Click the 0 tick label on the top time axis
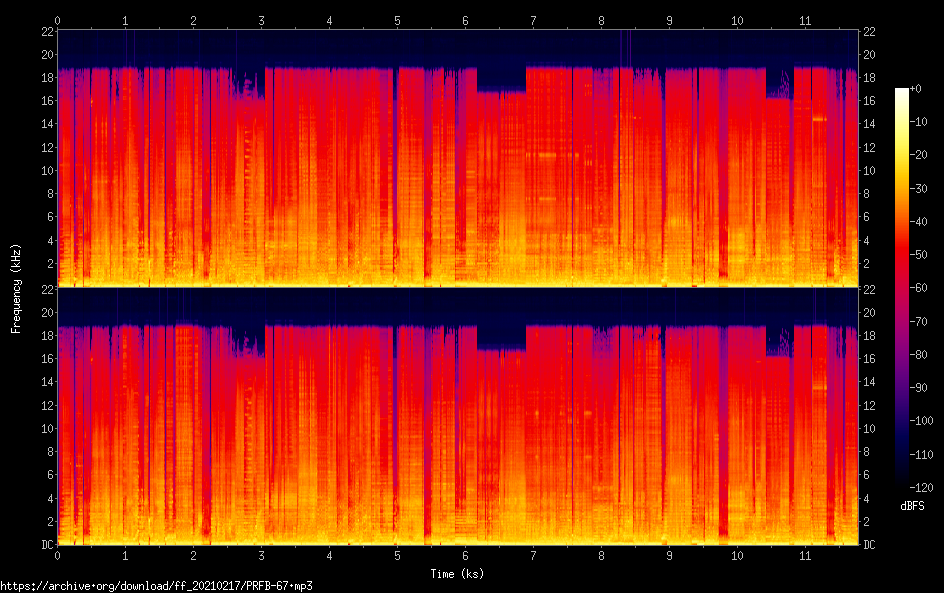Image resolution: width=944 pixels, height=593 pixels. 57,20
